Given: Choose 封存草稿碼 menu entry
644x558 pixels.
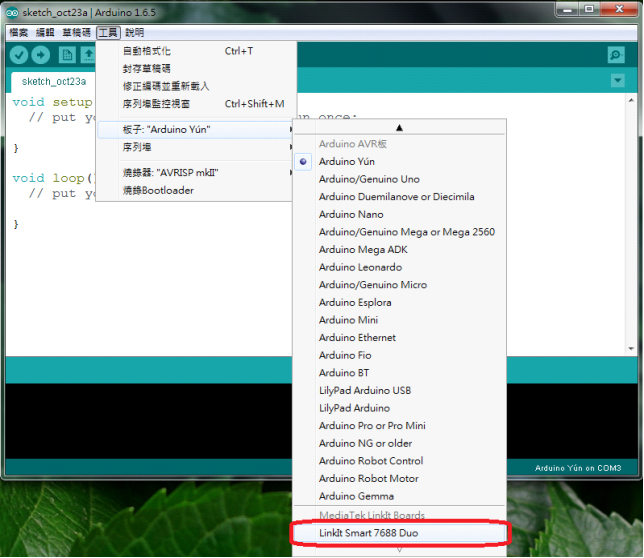Looking at the screenshot, I should coord(196,69).
